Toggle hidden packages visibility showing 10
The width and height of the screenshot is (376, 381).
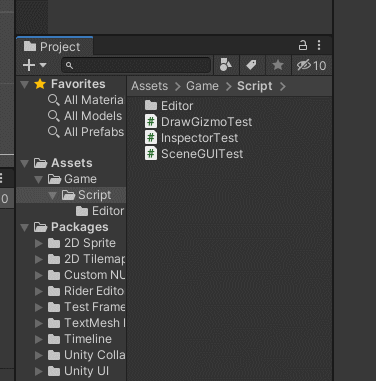coord(312,65)
